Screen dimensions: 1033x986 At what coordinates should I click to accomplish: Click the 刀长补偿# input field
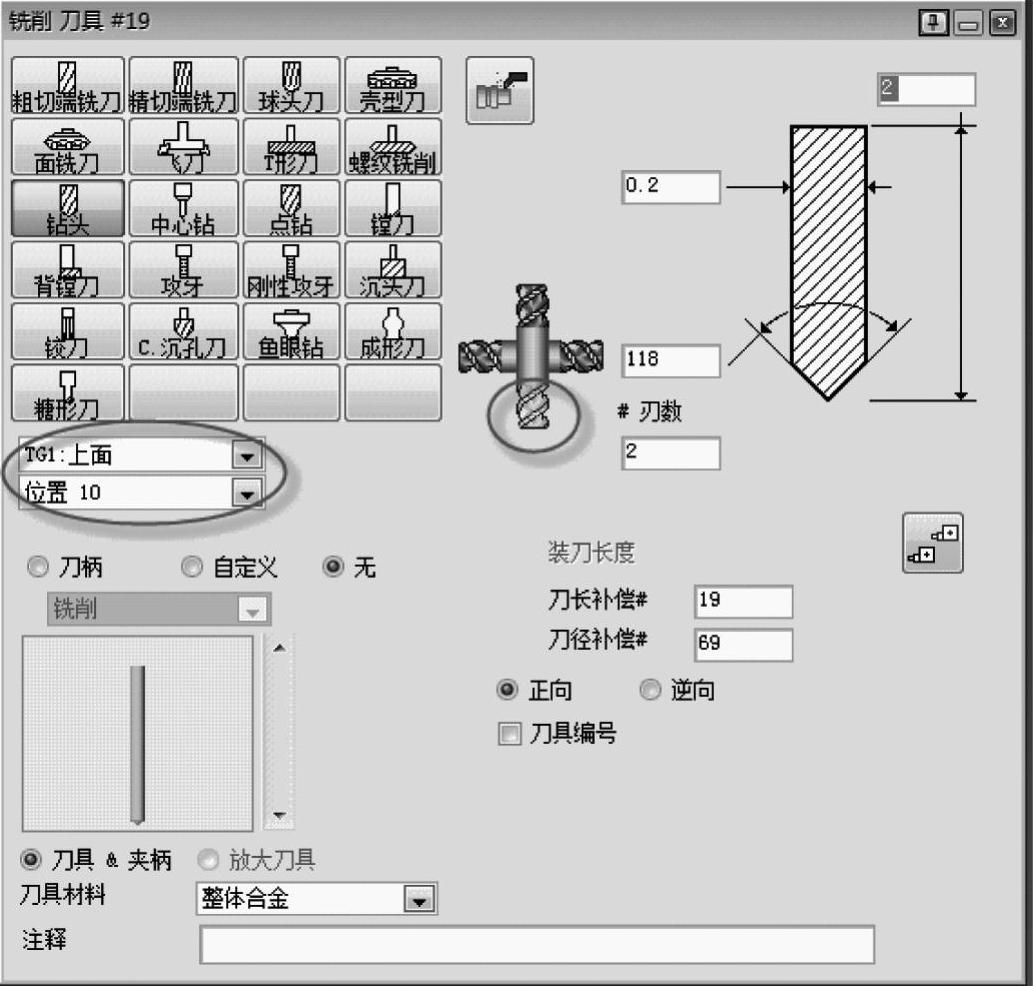point(742,602)
